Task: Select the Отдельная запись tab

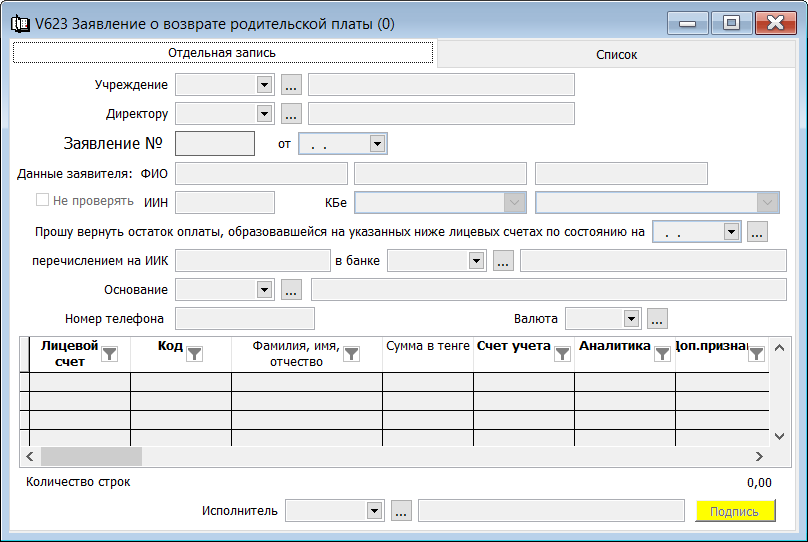Action: [223, 53]
